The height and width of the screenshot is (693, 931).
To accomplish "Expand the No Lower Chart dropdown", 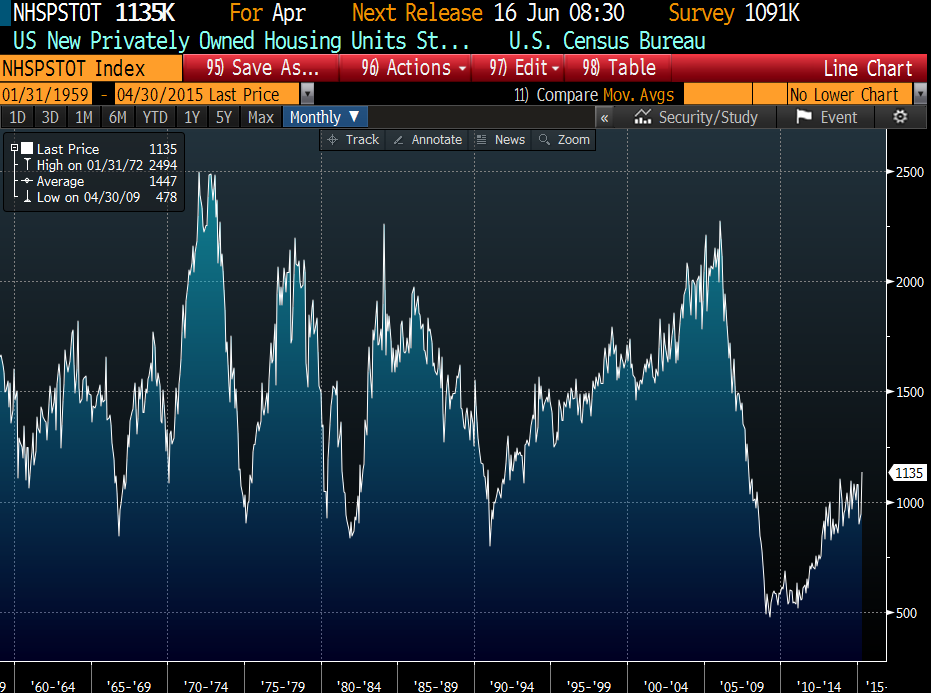I will click(920, 94).
